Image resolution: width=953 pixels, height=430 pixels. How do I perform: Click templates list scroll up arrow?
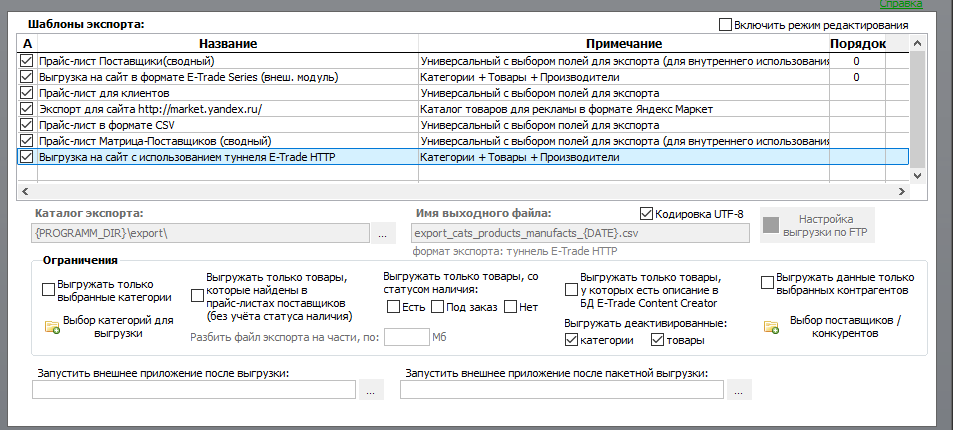click(x=918, y=43)
